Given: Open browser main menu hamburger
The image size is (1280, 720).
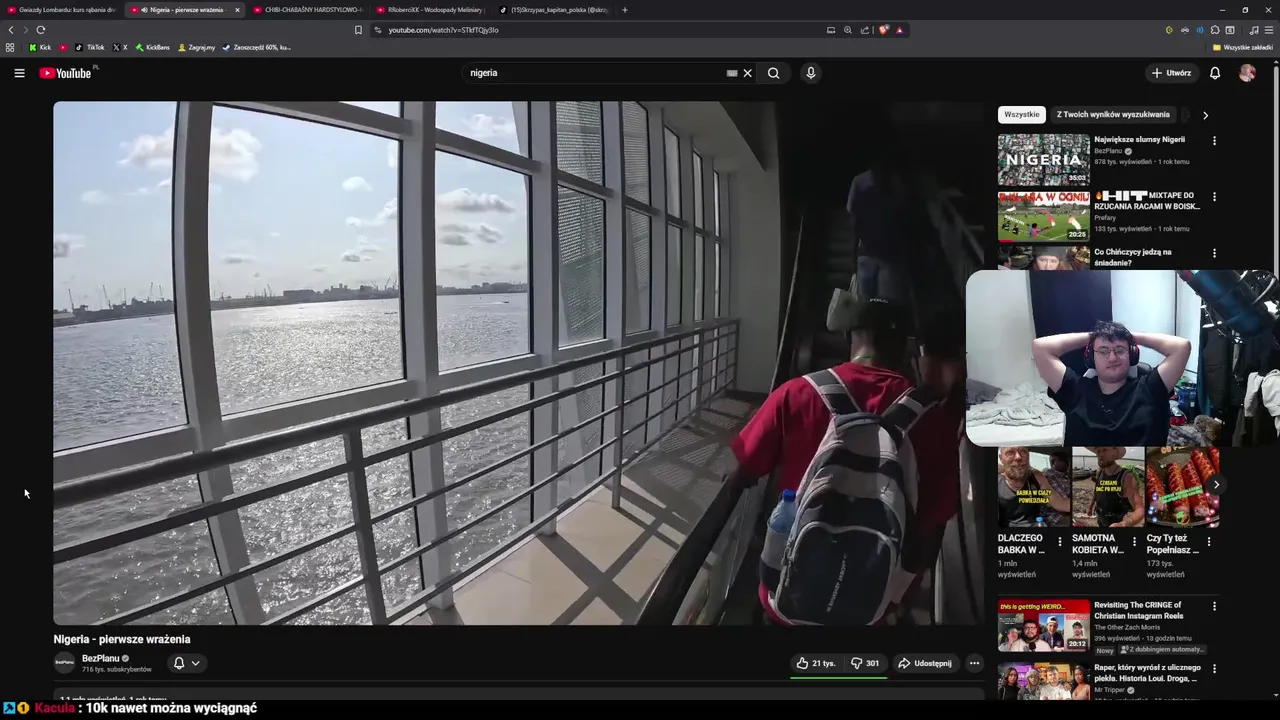Looking at the screenshot, I should (x=1269, y=30).
